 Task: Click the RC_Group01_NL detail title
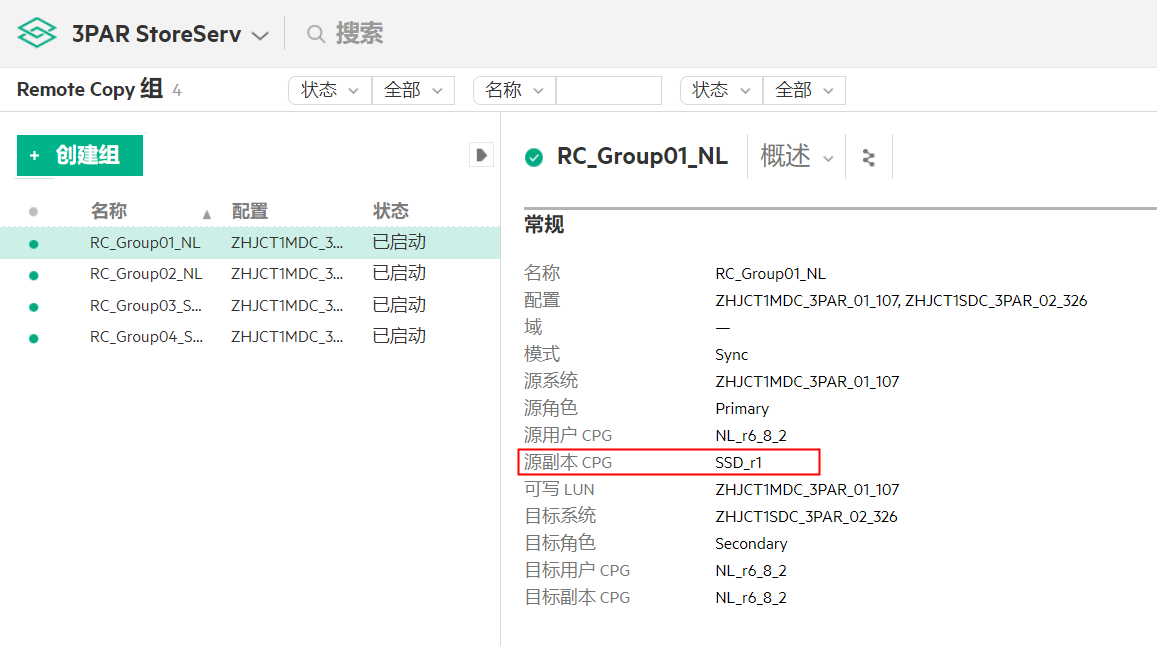coord(642,157)
